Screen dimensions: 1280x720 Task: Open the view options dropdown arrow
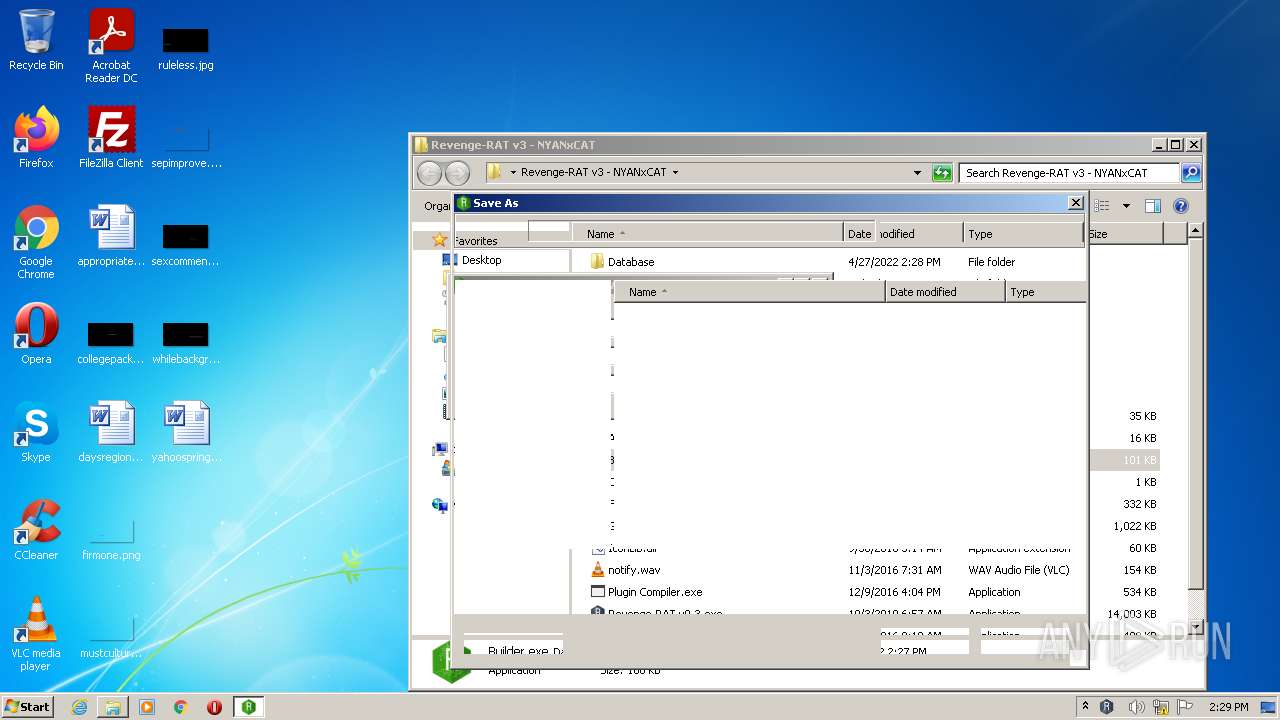[1126, 206]
